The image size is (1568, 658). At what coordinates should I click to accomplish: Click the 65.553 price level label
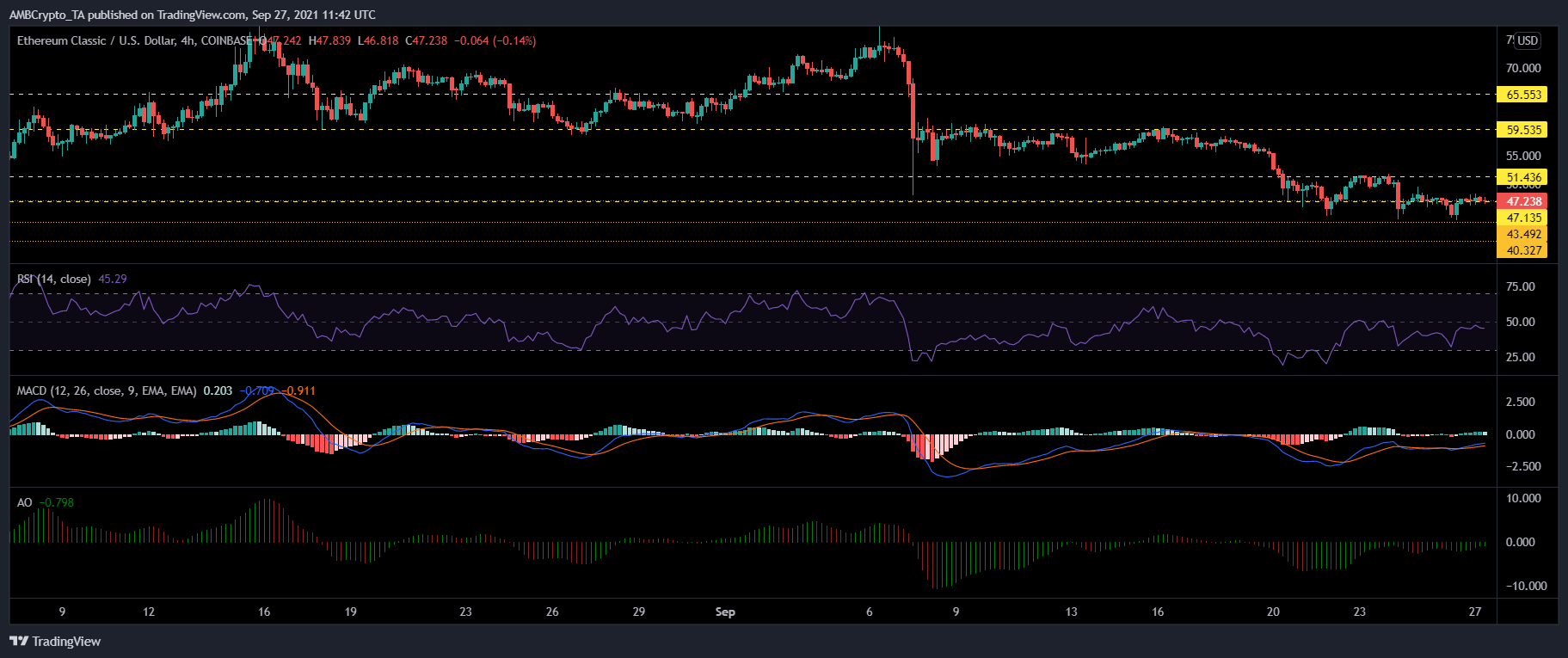click(x=1522, y=95)
